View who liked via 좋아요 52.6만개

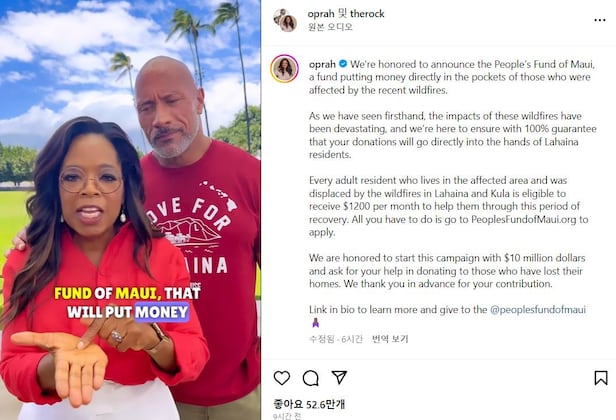pyautogui.click(x=309, y=404)
